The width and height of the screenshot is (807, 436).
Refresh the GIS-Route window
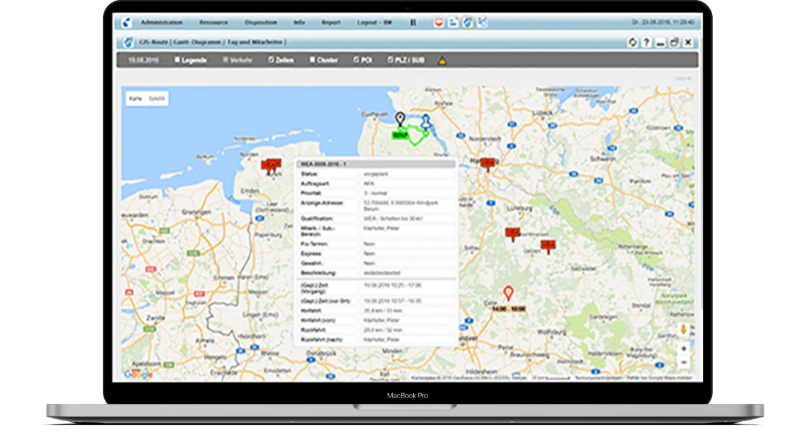[633, 43]
